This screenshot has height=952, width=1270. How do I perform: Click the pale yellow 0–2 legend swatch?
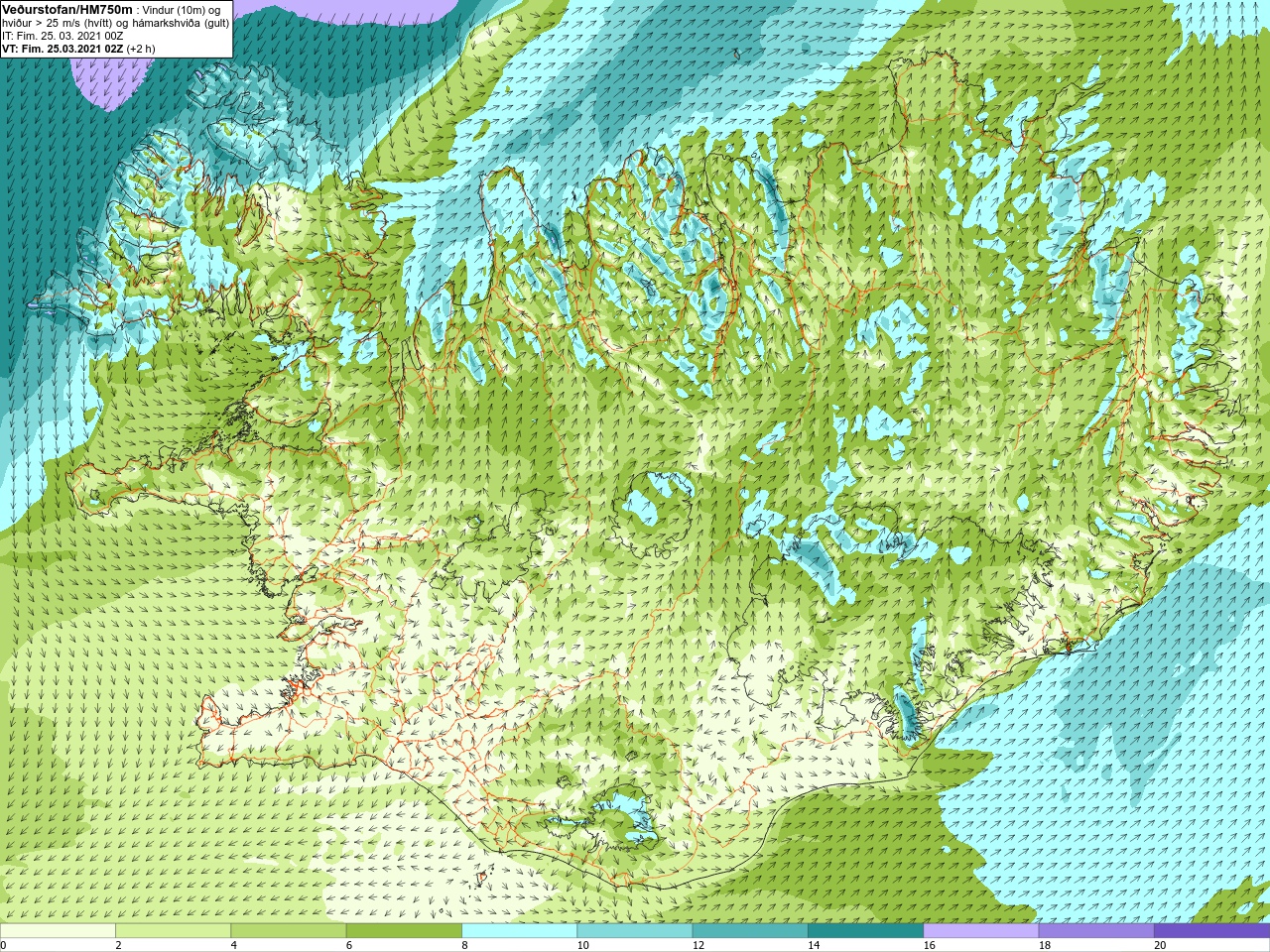[58, 931]
